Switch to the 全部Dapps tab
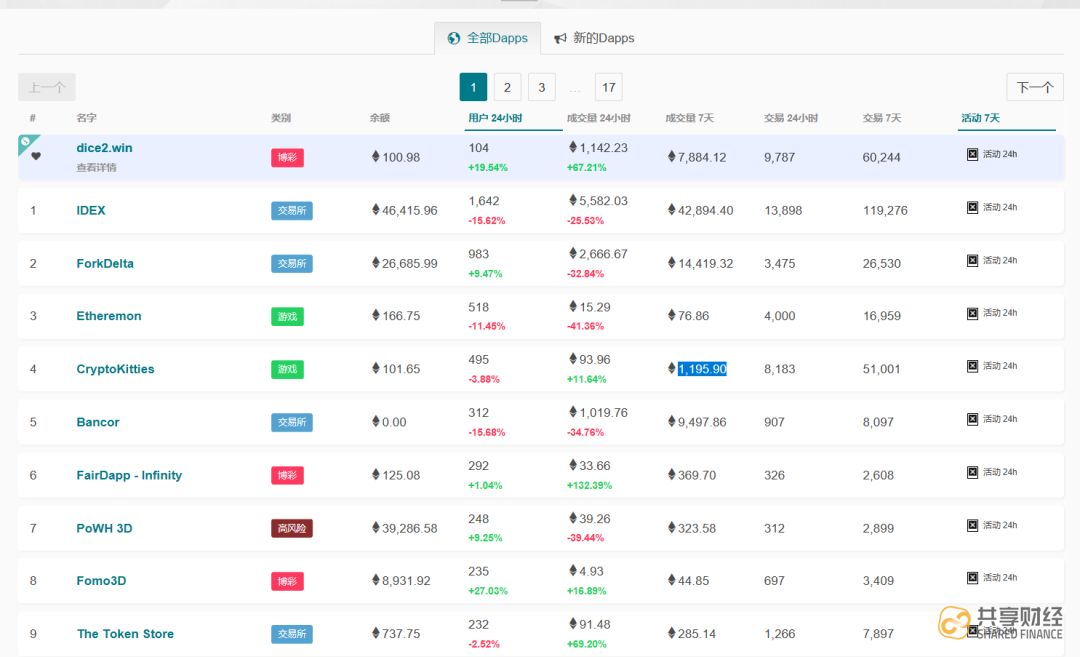 click(x=488, y=38)
